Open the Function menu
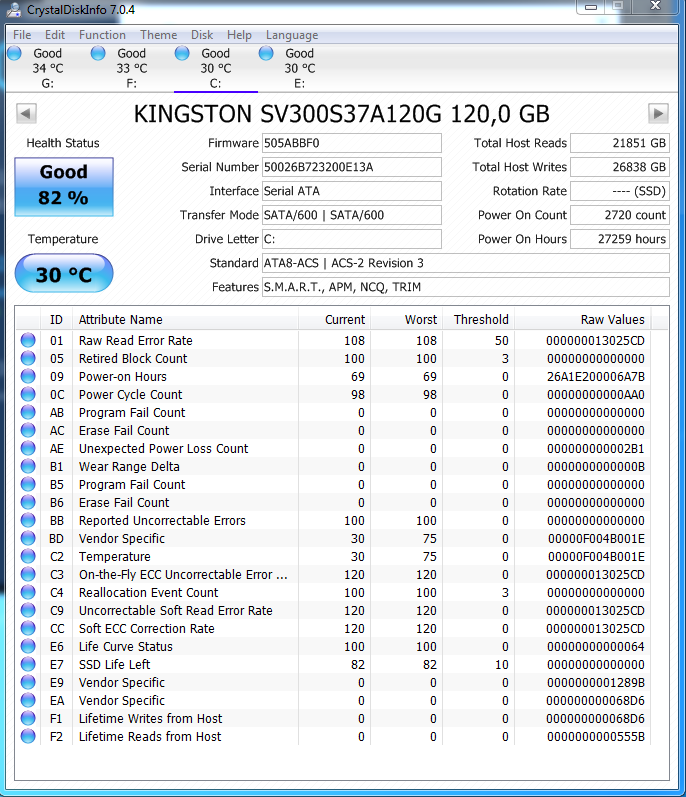 [102, 35]
